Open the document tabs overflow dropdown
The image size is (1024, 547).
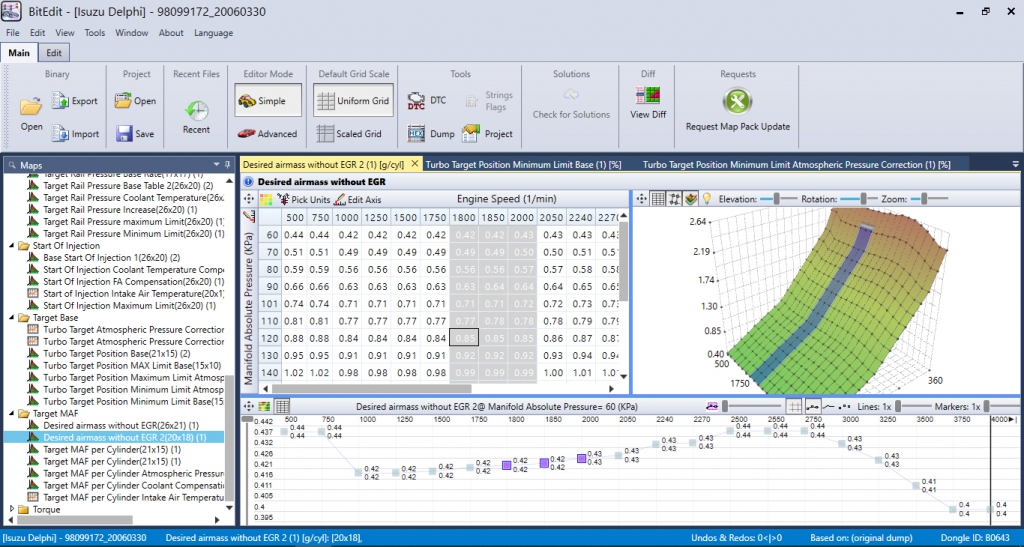pyautogui.click(x=1015, y=164)
